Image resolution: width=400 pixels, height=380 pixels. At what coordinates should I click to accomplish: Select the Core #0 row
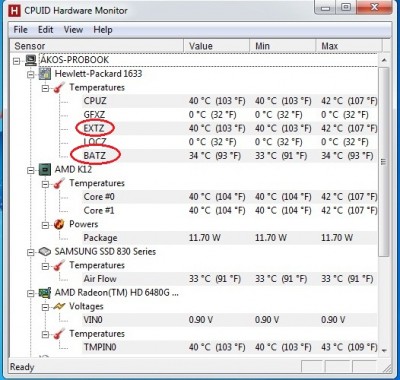(230, 197)
